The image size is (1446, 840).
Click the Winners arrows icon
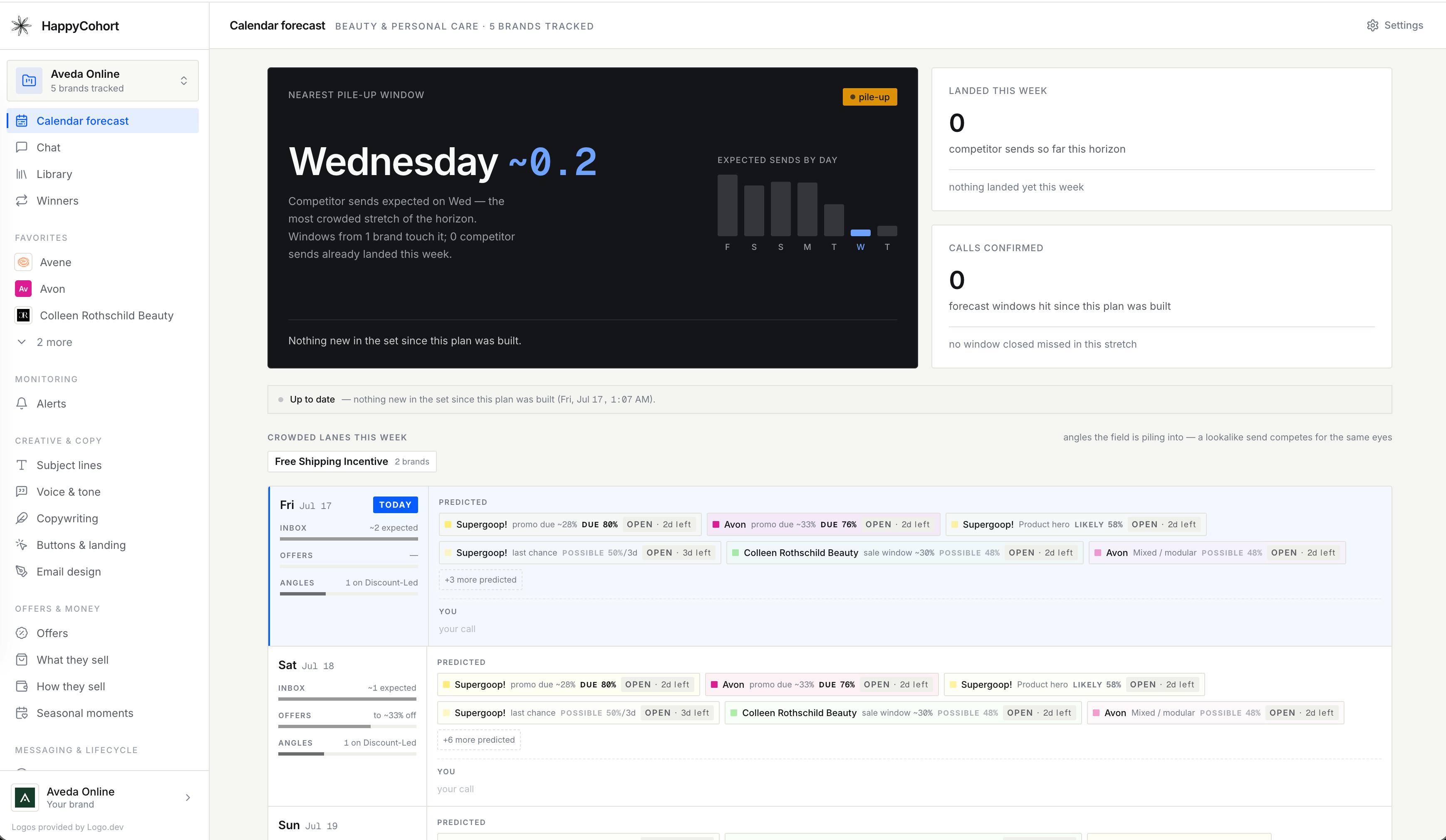22,201
